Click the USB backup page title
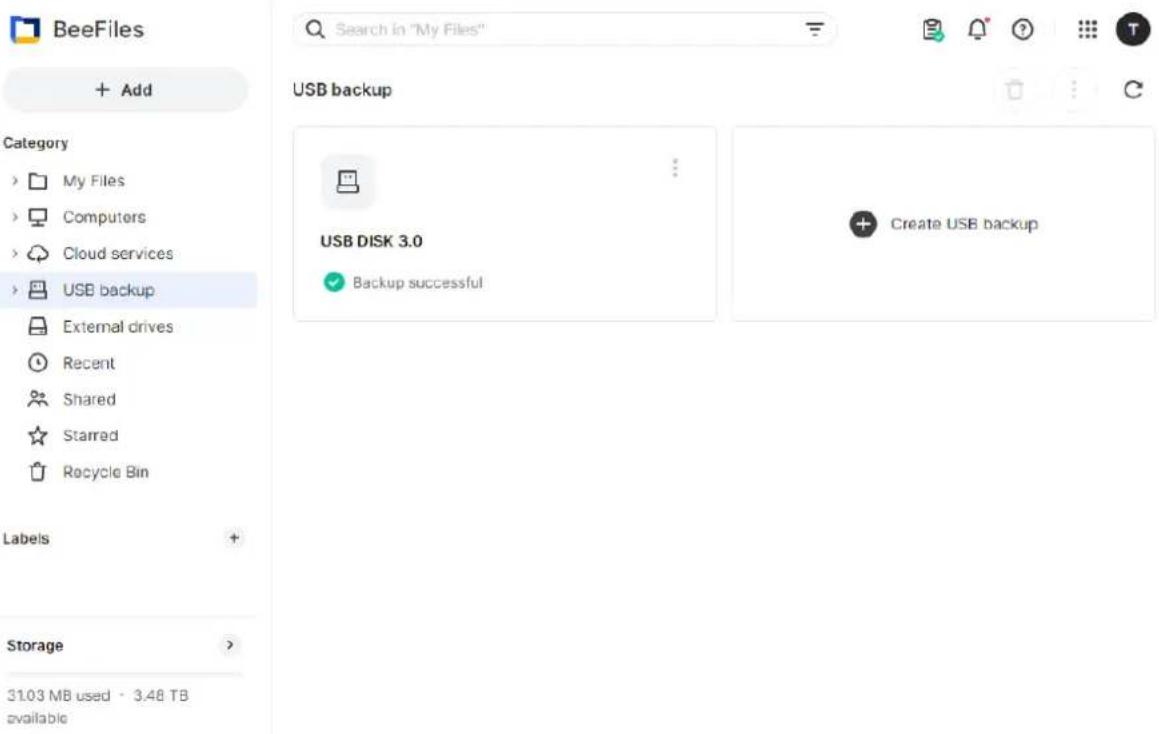Viewport: 1159px width, 734px height. (x=342, y=89)
